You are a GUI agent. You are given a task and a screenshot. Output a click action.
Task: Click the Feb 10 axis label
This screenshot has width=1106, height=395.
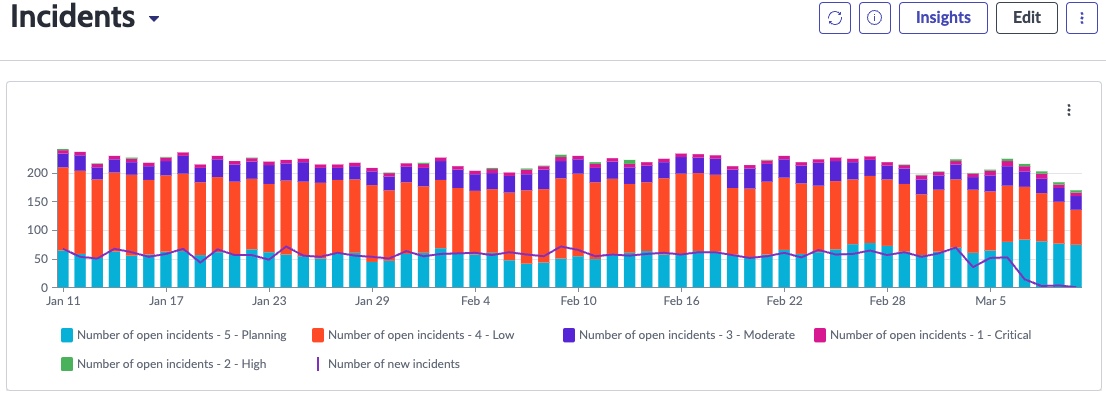tap(578, 301)
